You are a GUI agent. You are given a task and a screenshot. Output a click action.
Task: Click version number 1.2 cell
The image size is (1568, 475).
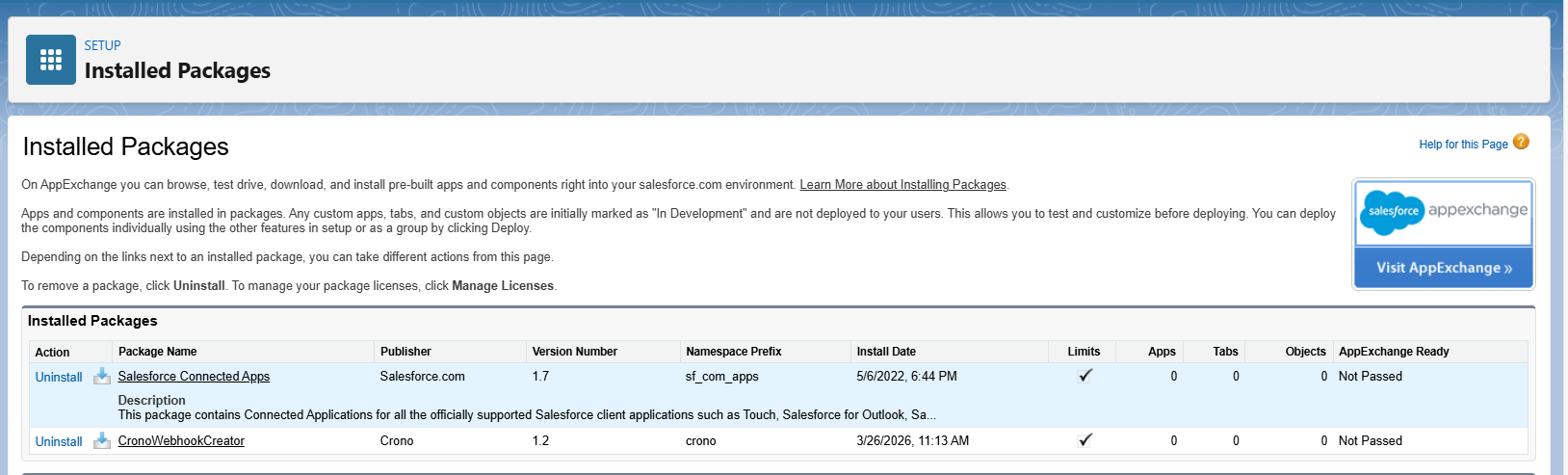click(540, 441)
